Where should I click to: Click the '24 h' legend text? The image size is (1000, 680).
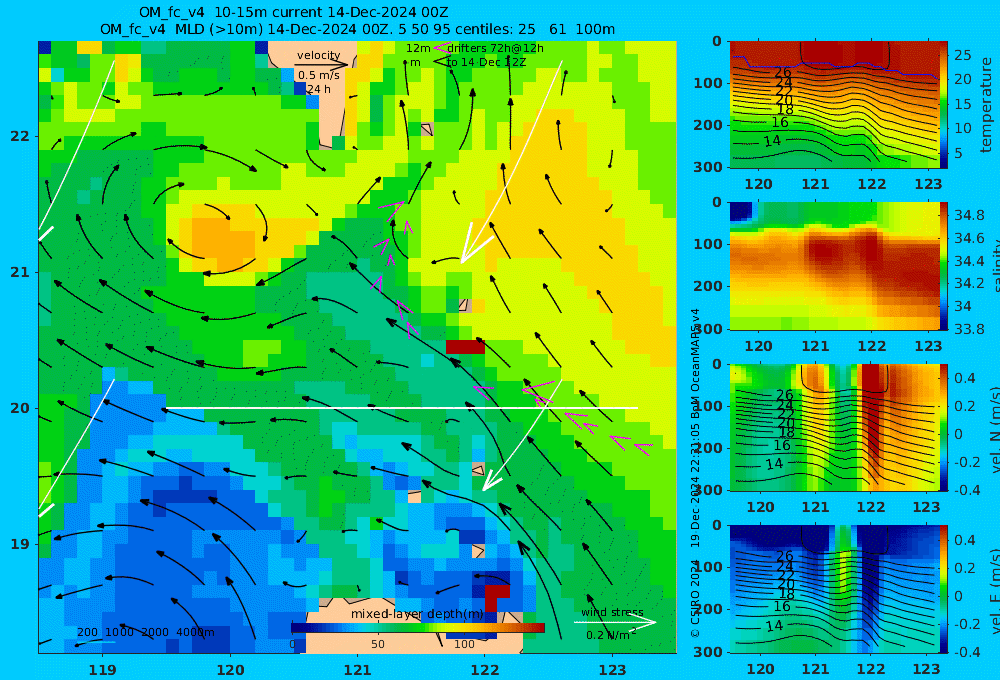(x=318, y=89)
